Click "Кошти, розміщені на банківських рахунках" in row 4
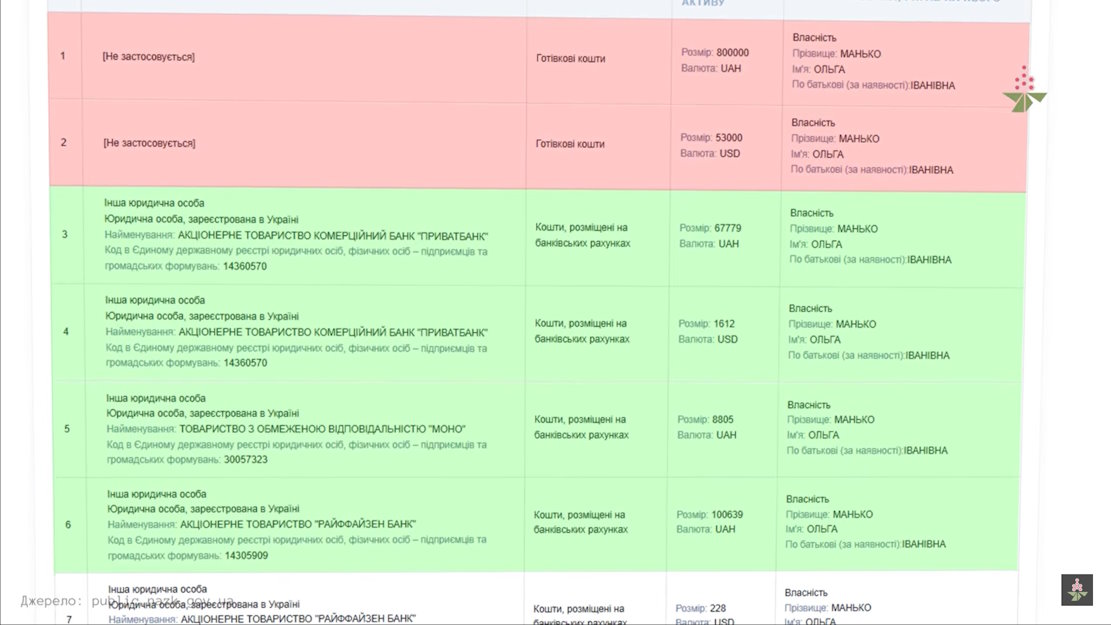This screenshot has width=1111, height=625. coord(581,331)
